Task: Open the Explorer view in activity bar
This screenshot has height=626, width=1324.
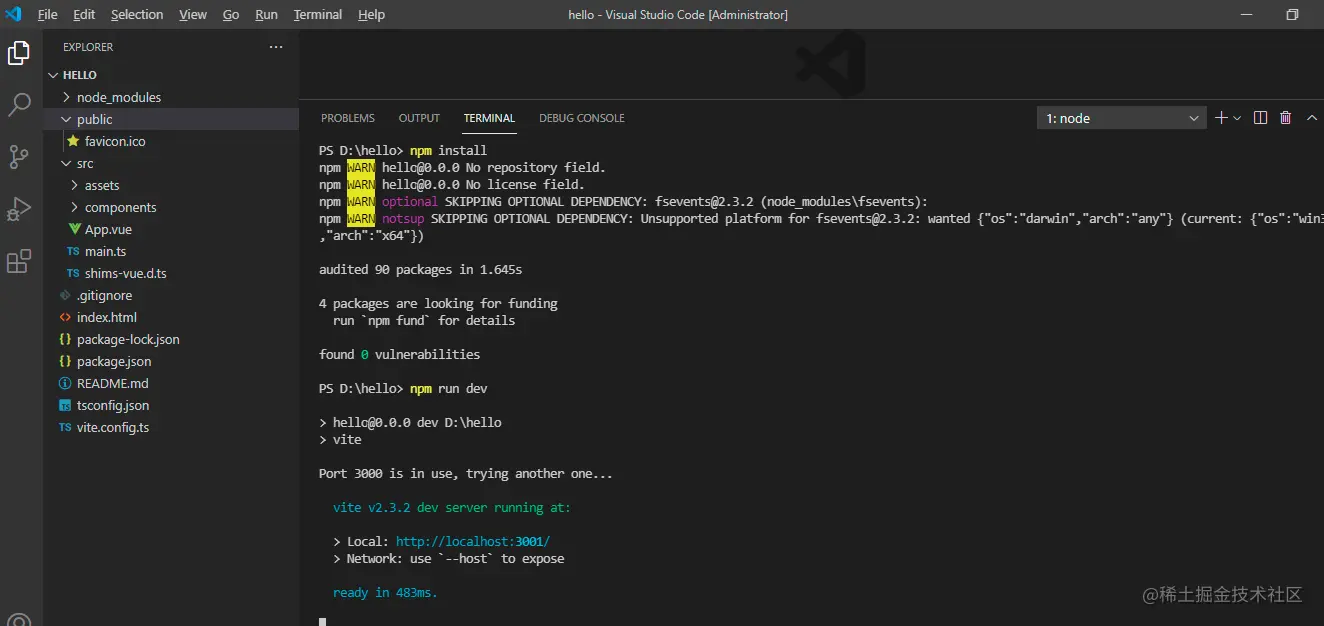Action: click(19, 53)
